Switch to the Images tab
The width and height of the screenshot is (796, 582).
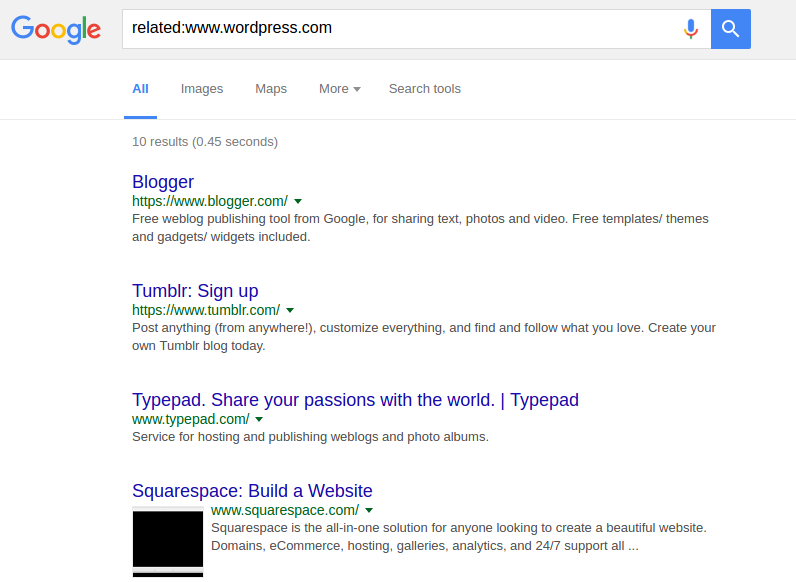[x=202, y=89]
